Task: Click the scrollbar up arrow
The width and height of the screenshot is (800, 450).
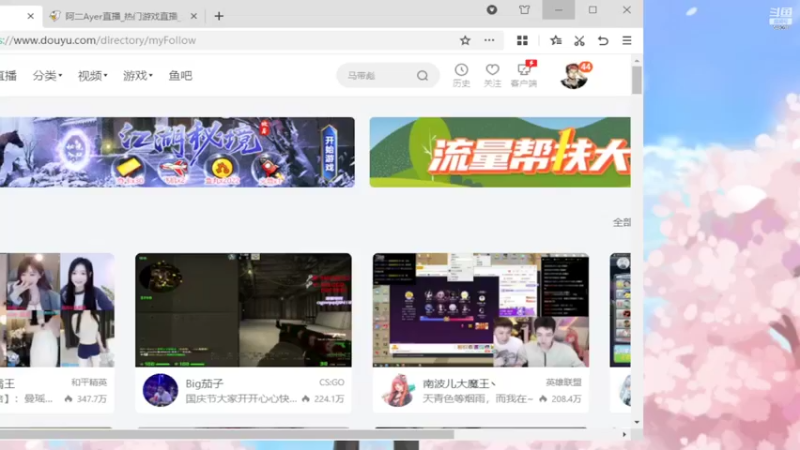Action: click(637, 61)
